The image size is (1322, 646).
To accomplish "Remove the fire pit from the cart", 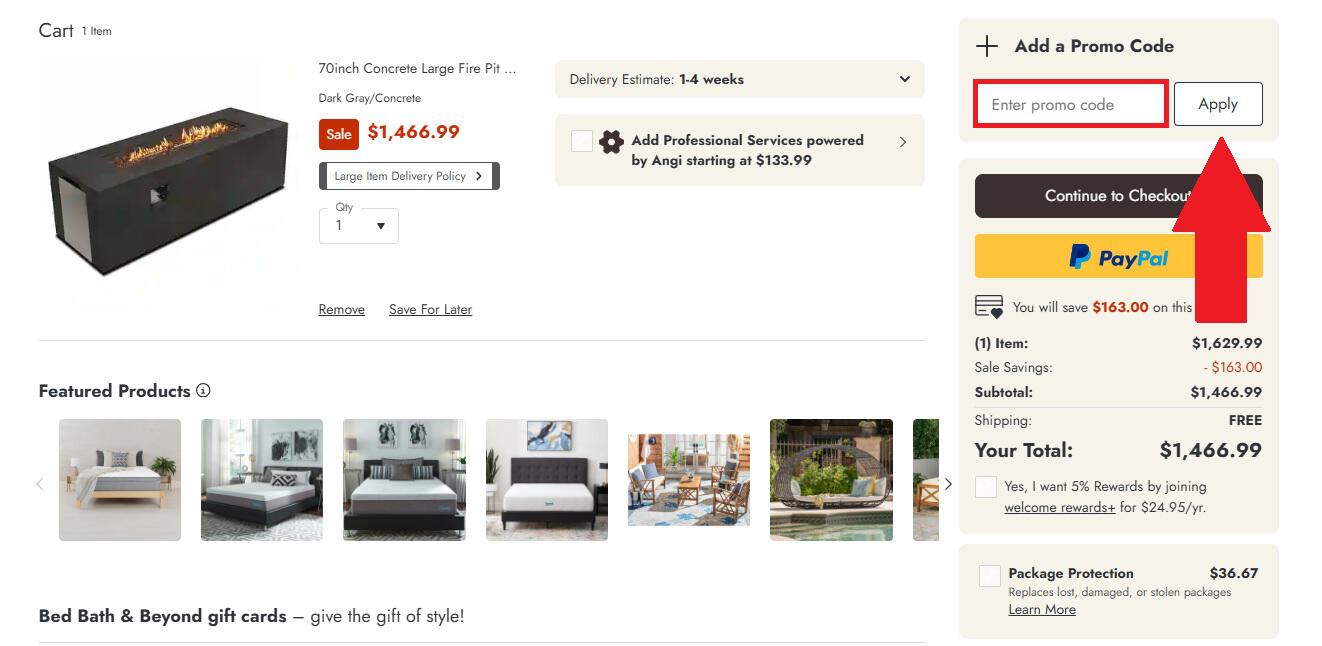I will pyautogui.click(x=341, y=309).
